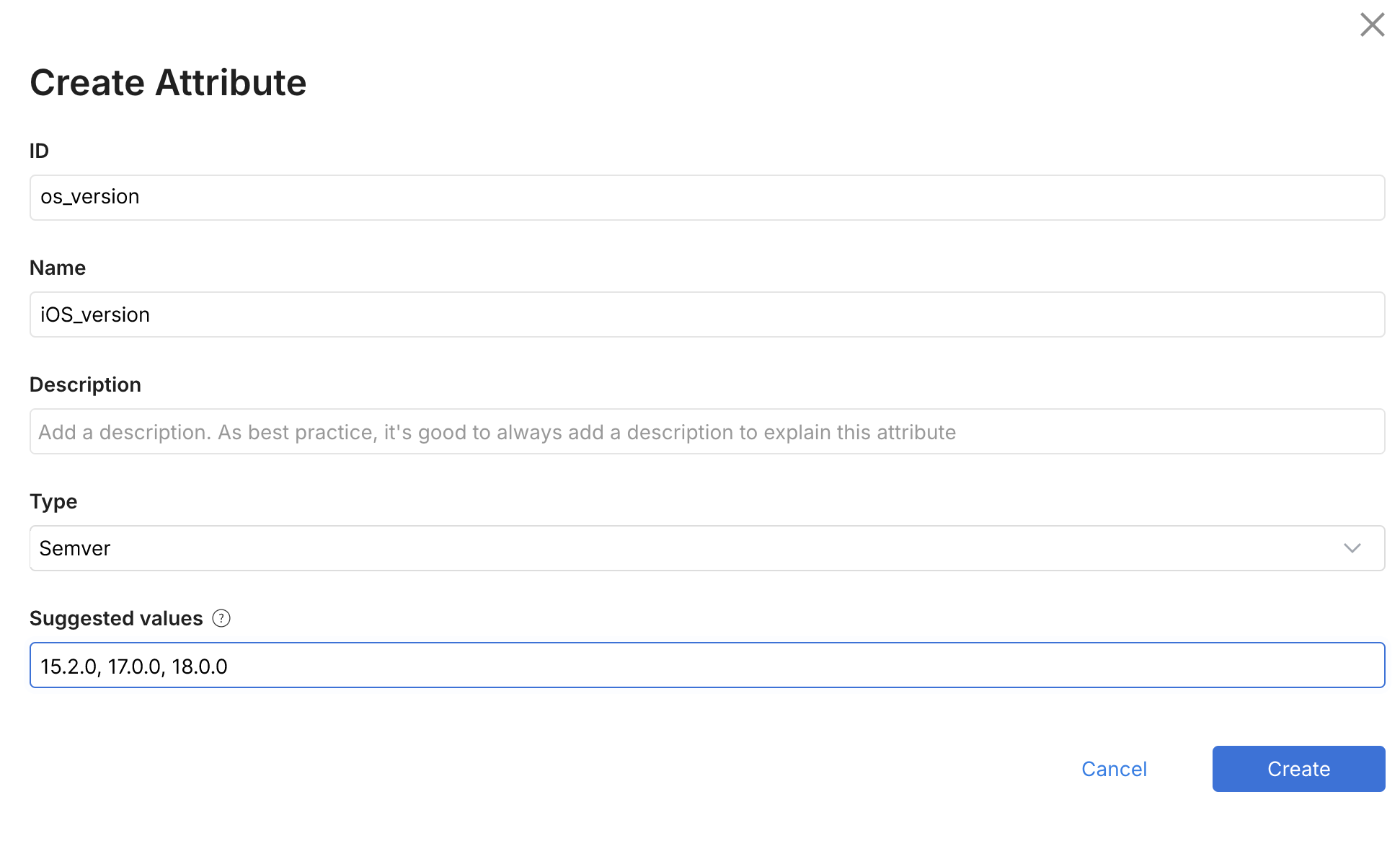
Task: Click the 18.0.0 suggested value text
Action: click(200, 666)
